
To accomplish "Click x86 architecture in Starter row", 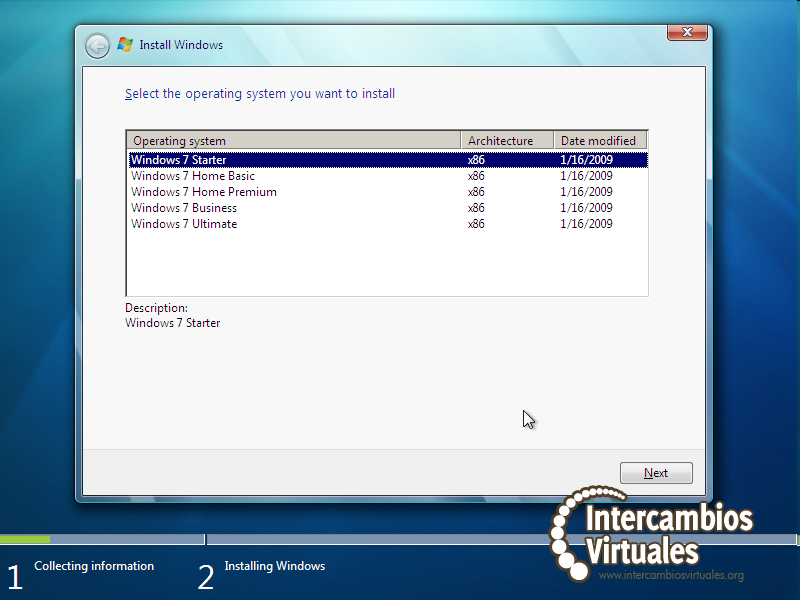I will tap(476, 160).
